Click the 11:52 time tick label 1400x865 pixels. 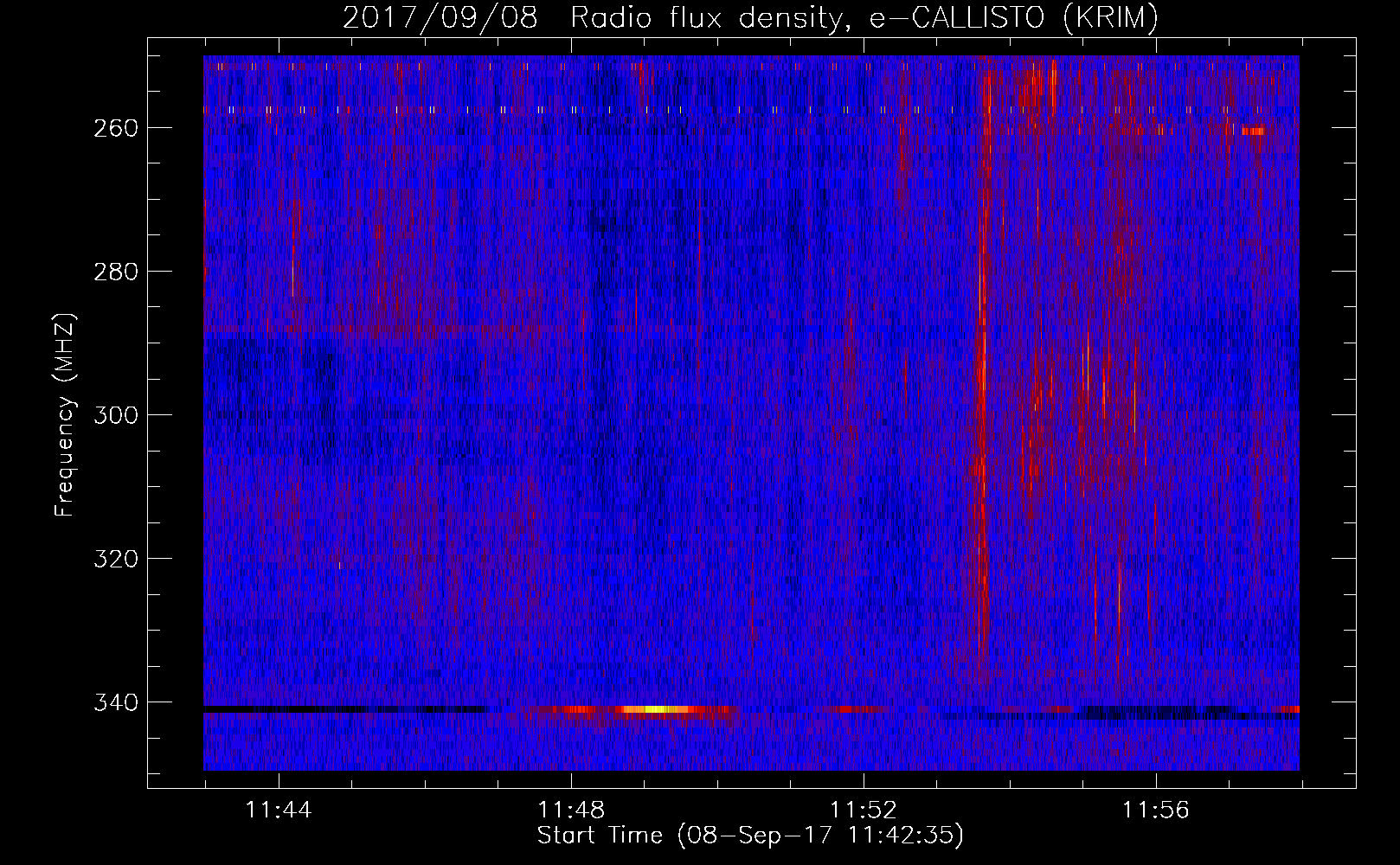click(x=864, y=811)
